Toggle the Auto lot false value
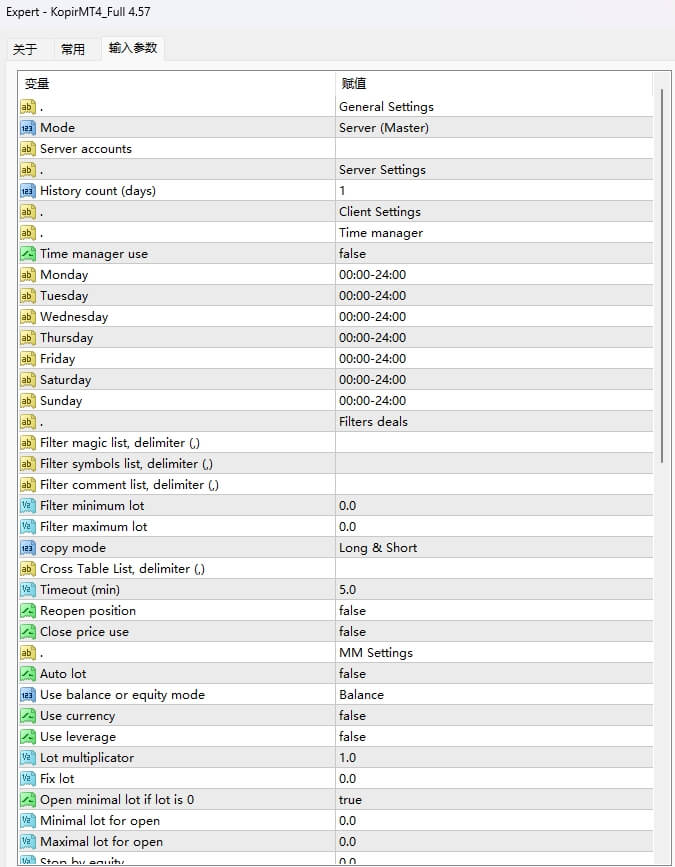Viewport: 675px width, 867px height. pos(352,674)
